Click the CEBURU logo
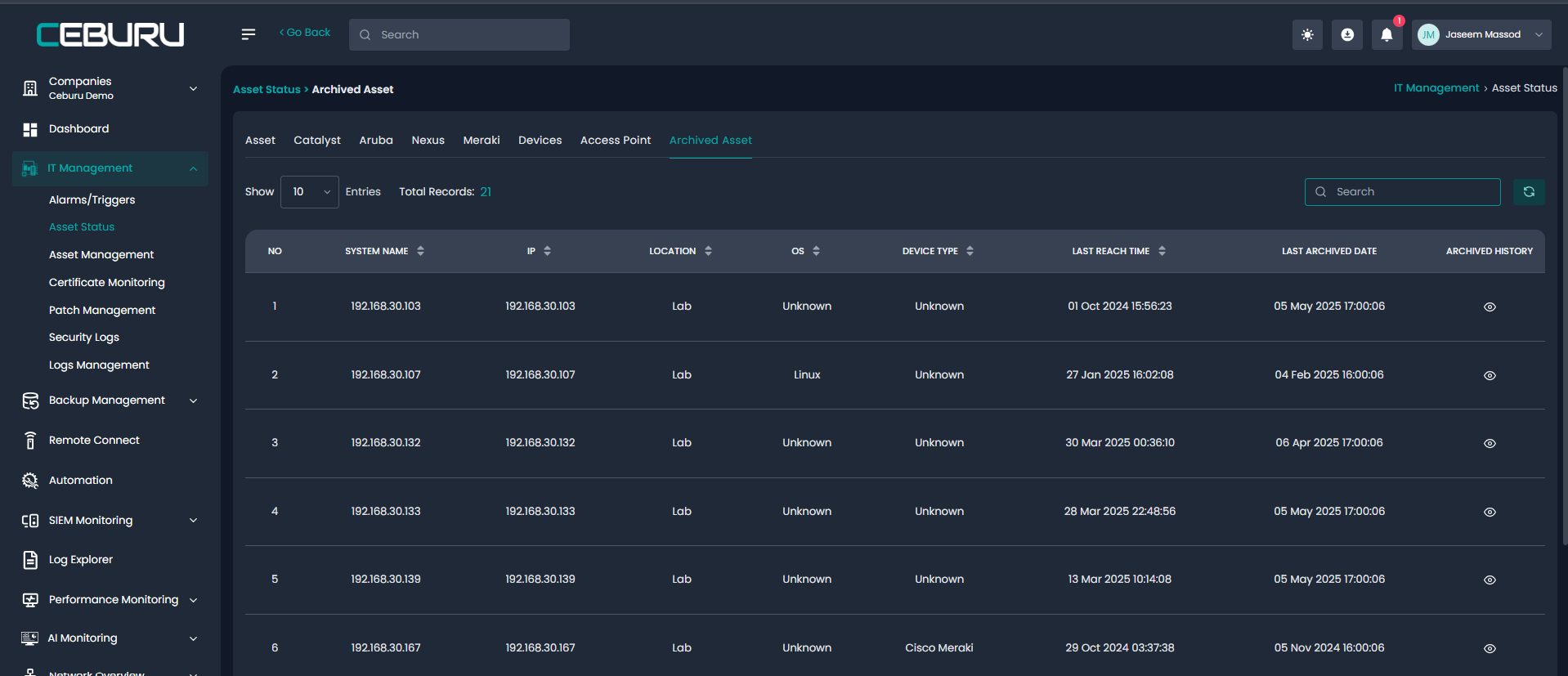 (x=110, y=34)
